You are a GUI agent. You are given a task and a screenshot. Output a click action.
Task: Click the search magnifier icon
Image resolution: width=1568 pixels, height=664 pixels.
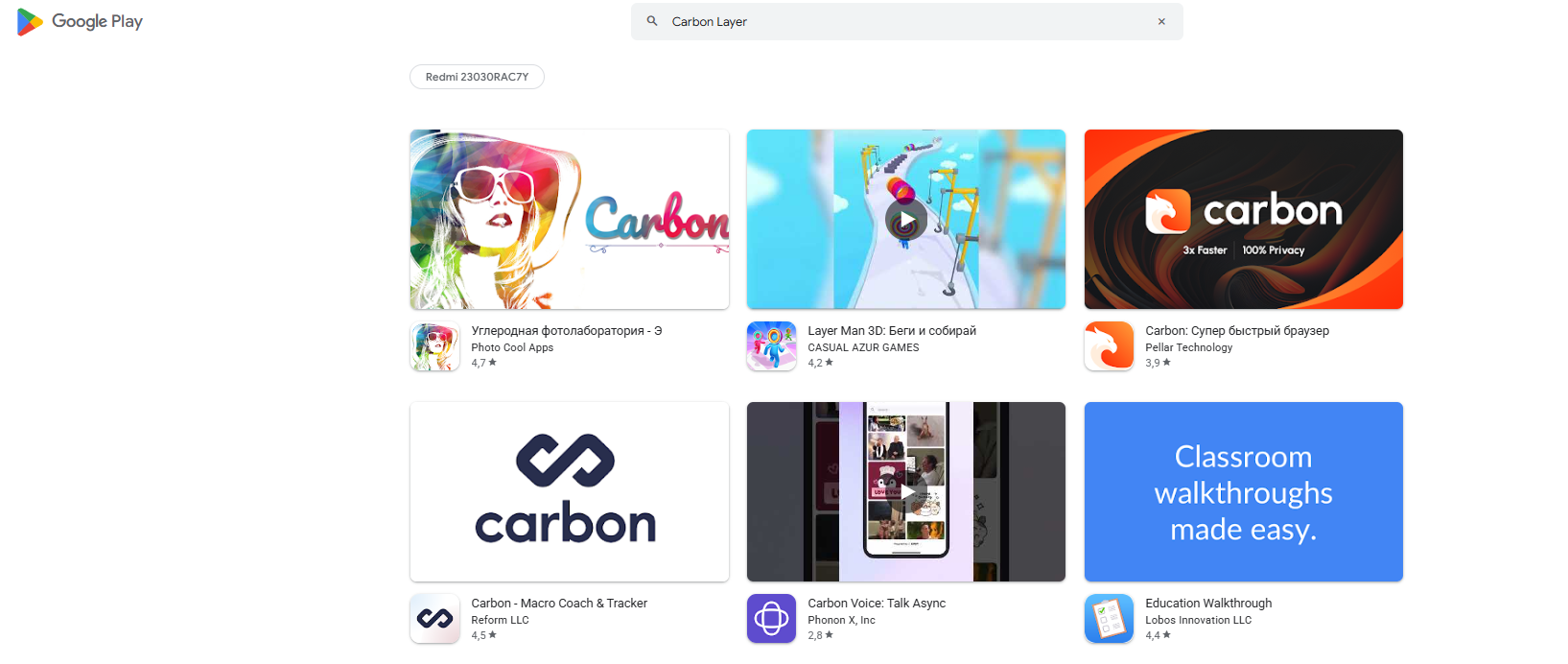coord(652,21)
